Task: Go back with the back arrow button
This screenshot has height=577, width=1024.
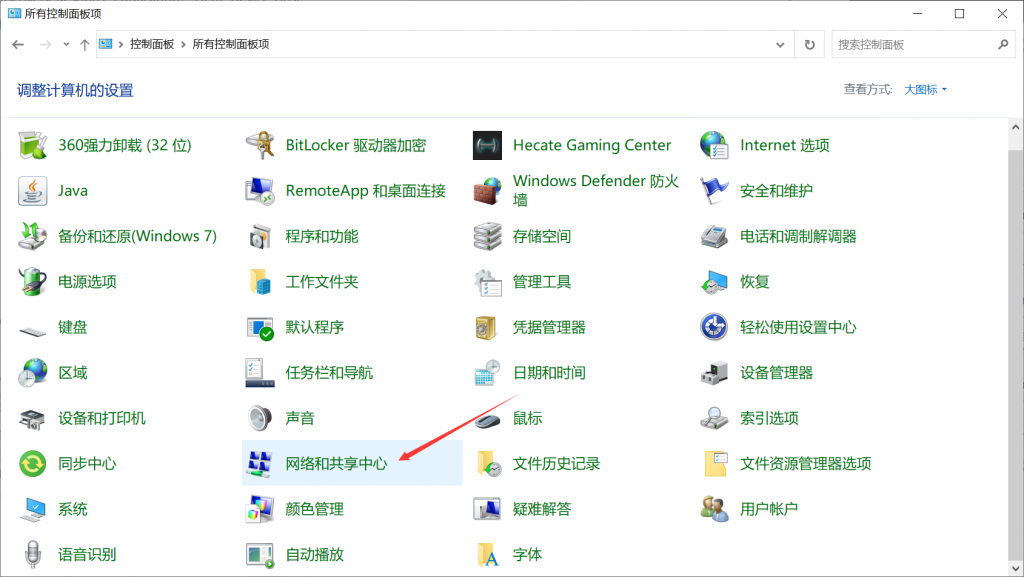Action: [18, 44]
